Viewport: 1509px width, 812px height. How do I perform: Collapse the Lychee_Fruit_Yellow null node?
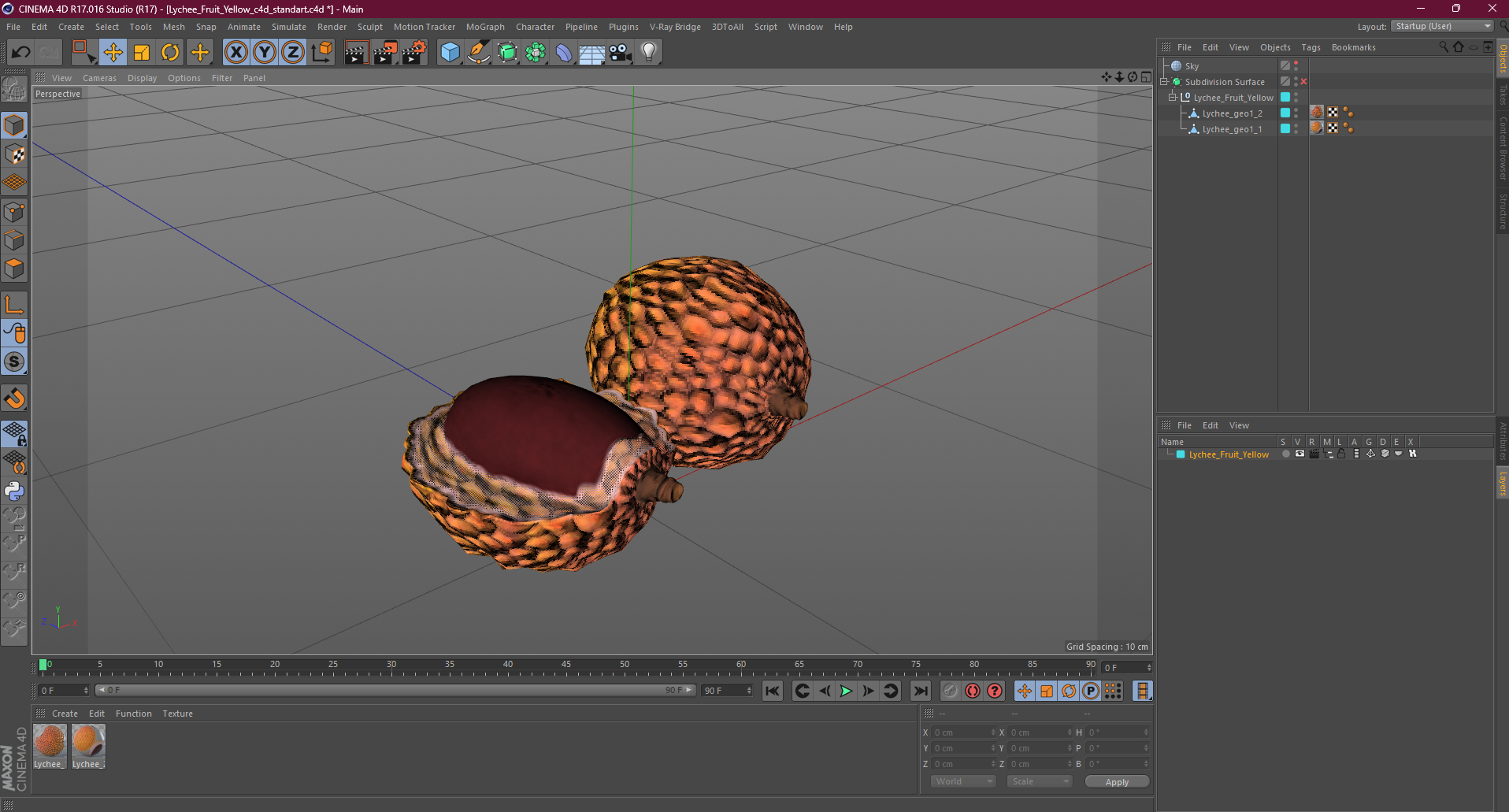pyautogui.click(x=1172, y=98)
